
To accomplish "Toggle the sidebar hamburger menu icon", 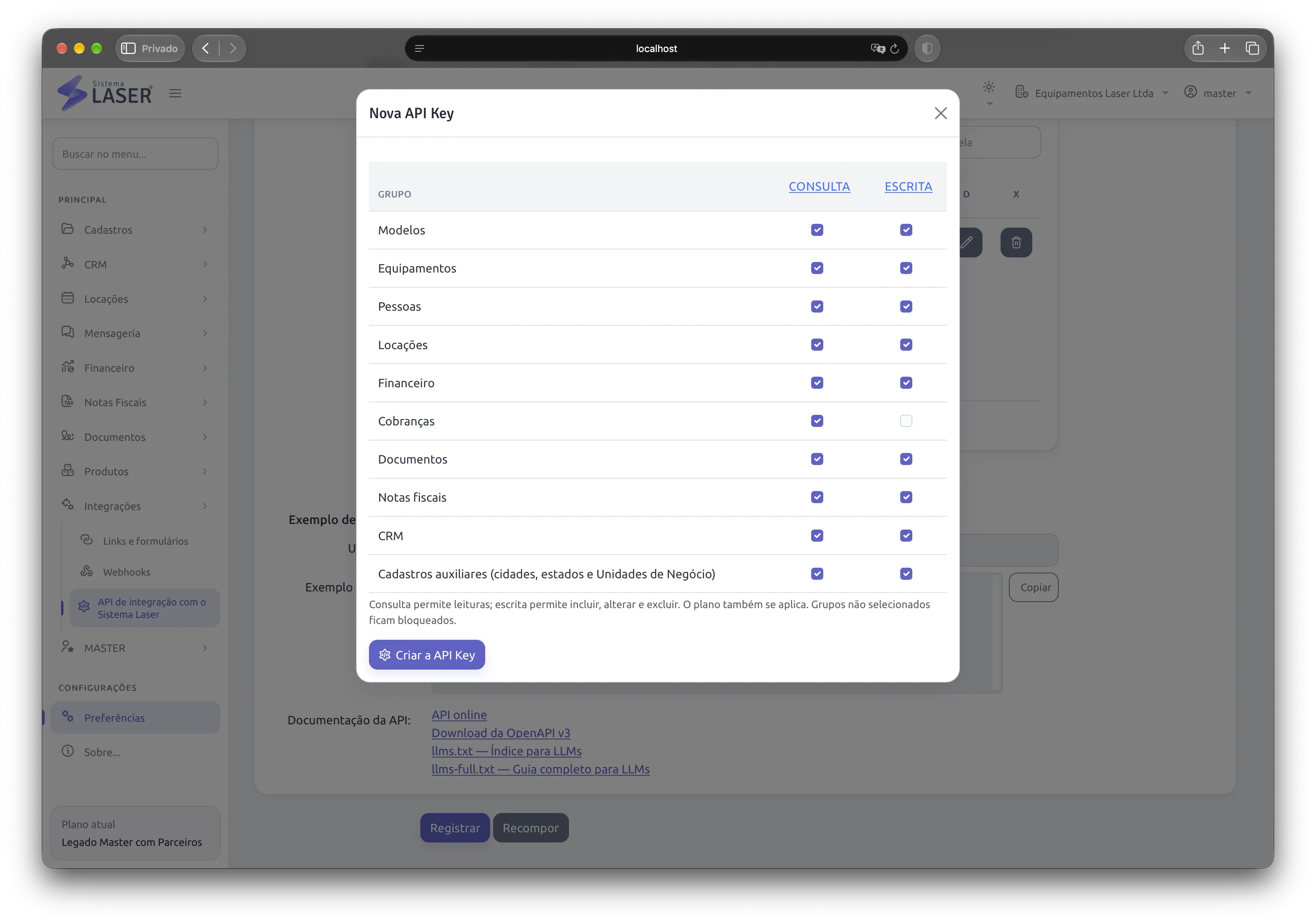I will pos(175,93).
